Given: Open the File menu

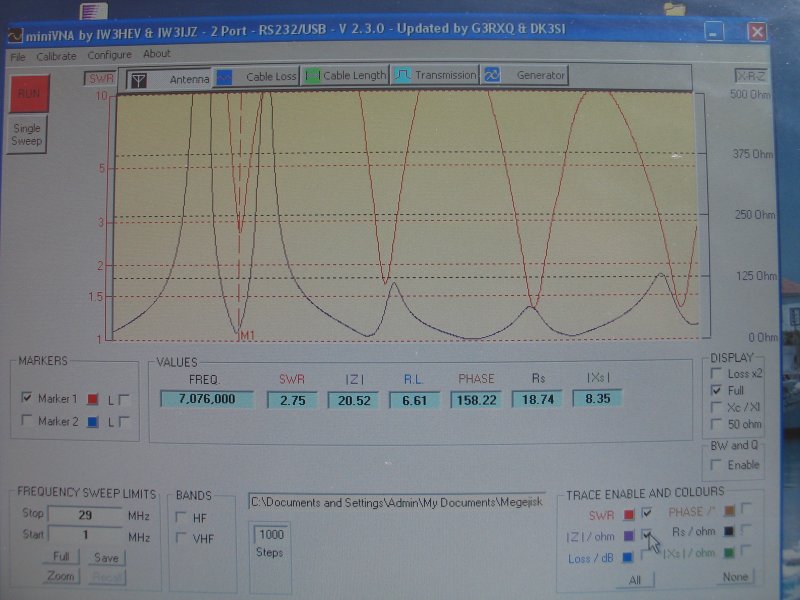Looking at the screenshot, I should [x=18, y=57].
